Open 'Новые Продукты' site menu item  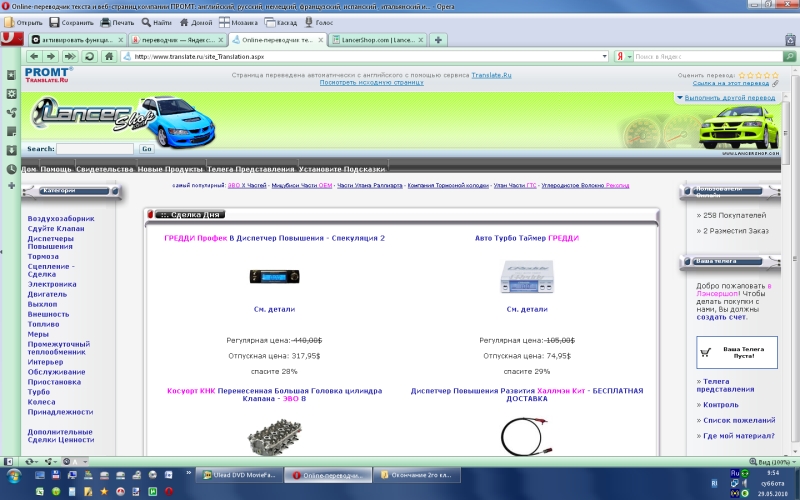[170, 169]
